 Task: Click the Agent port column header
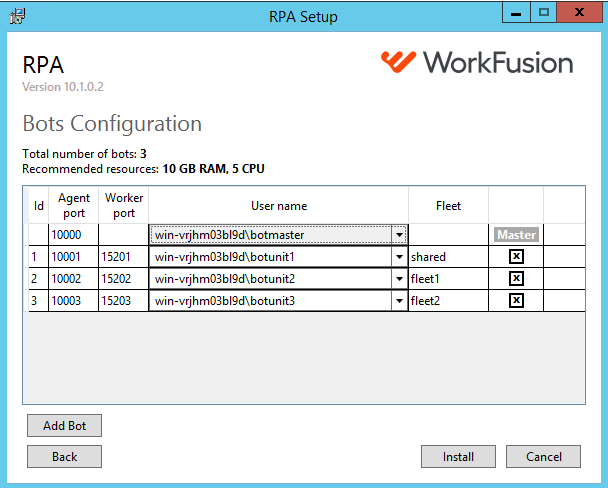click(x=73, y=205)
